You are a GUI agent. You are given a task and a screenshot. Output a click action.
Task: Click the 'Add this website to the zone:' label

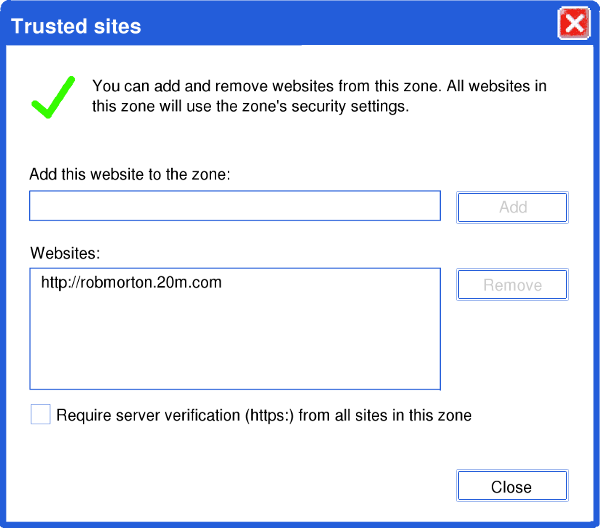[130, 174]
